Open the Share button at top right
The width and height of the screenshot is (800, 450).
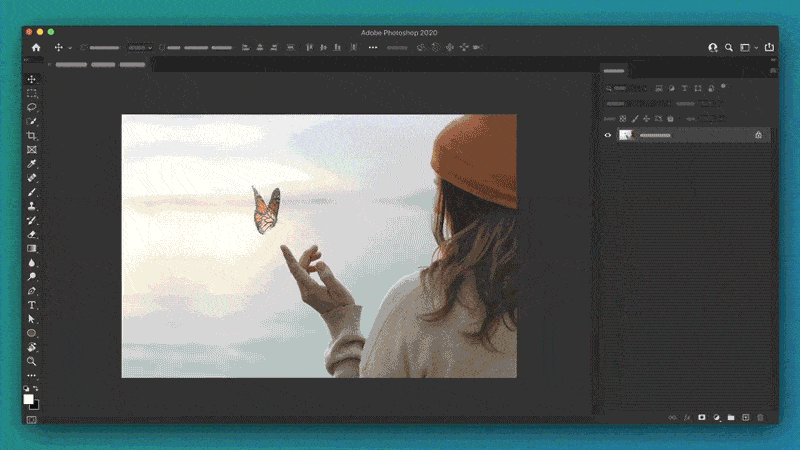tap(769, 47)
